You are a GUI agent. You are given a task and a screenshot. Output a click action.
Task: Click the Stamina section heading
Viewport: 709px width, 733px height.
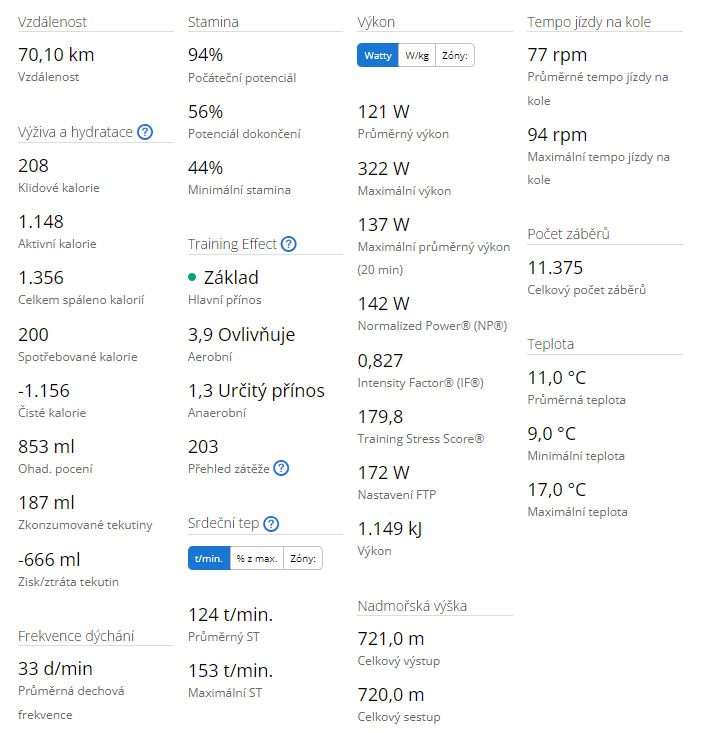pos(213,21)
